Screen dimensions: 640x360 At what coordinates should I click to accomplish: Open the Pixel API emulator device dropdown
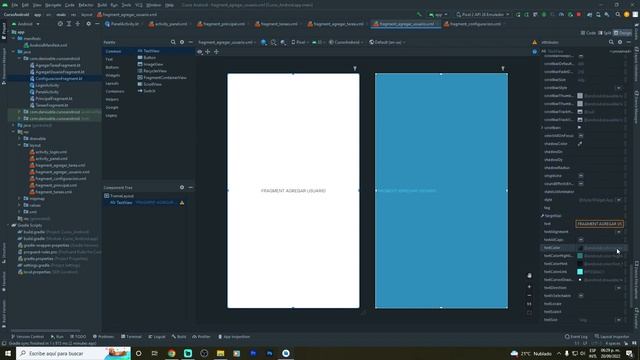(482, 15)
